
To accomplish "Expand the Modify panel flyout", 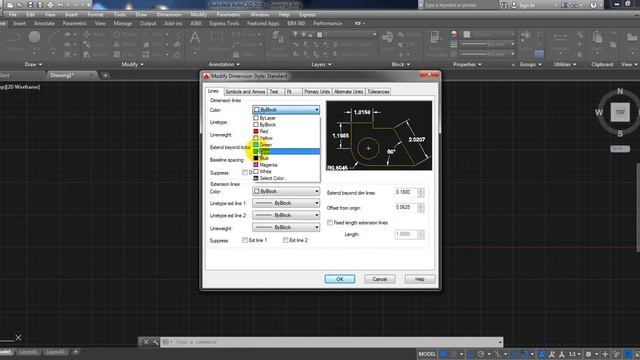I will tap(133, 64).
